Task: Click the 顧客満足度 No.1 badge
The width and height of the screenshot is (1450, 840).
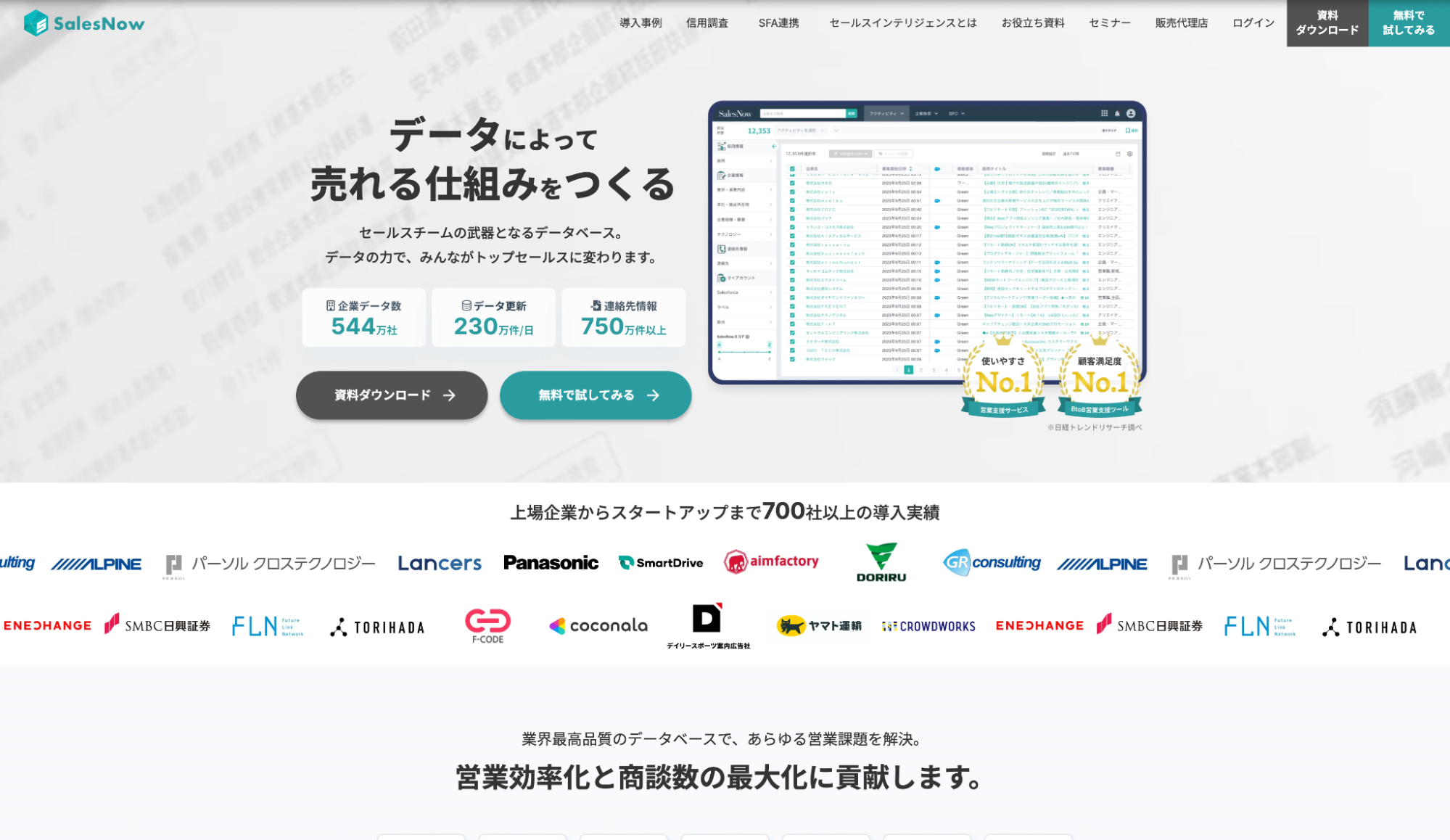Action: point(1100,376)
